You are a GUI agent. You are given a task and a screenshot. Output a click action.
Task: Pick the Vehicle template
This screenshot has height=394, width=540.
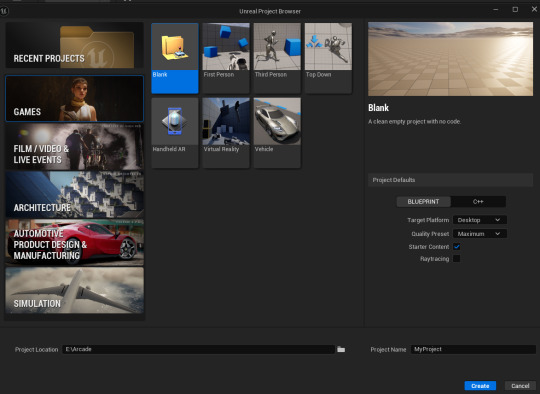[277, 133]
